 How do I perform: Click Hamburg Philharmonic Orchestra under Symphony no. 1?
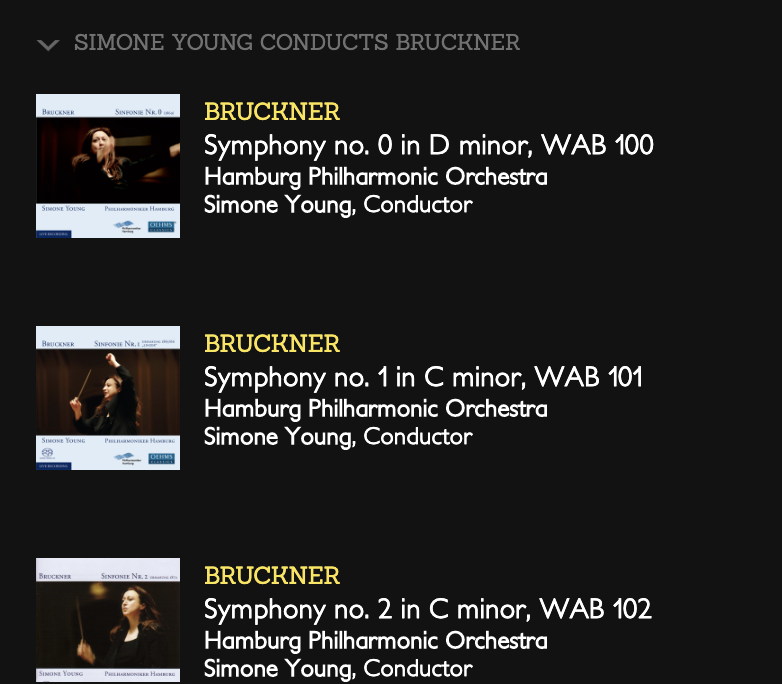pos(375,409)
